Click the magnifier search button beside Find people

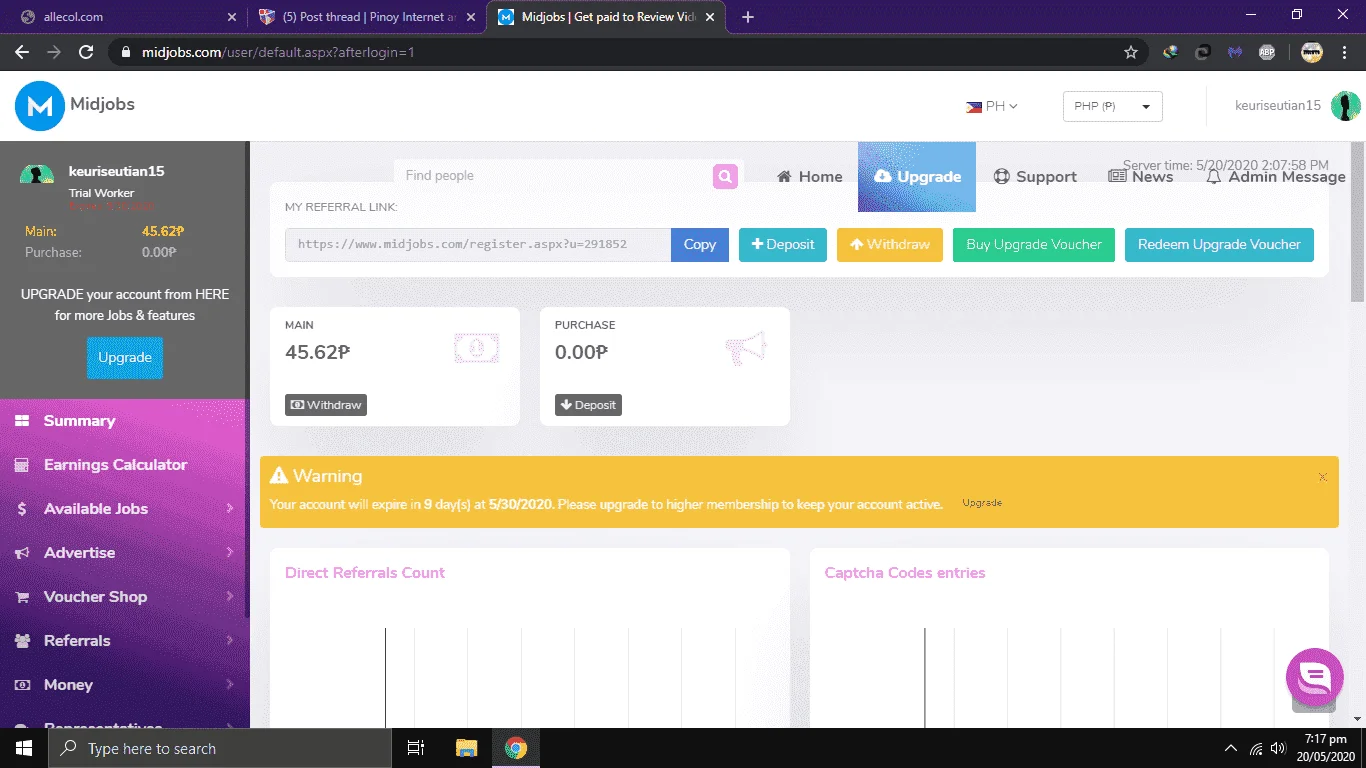tap(725, 176)
